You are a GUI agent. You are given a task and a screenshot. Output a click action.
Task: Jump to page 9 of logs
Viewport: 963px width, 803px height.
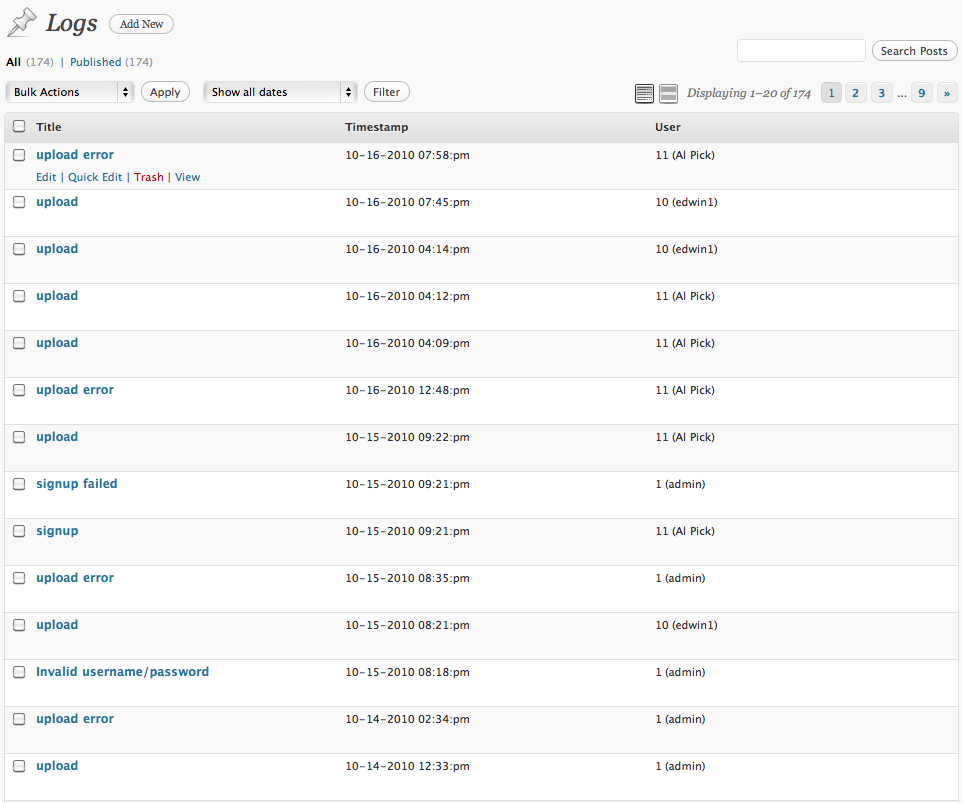[x=921, y=93]
